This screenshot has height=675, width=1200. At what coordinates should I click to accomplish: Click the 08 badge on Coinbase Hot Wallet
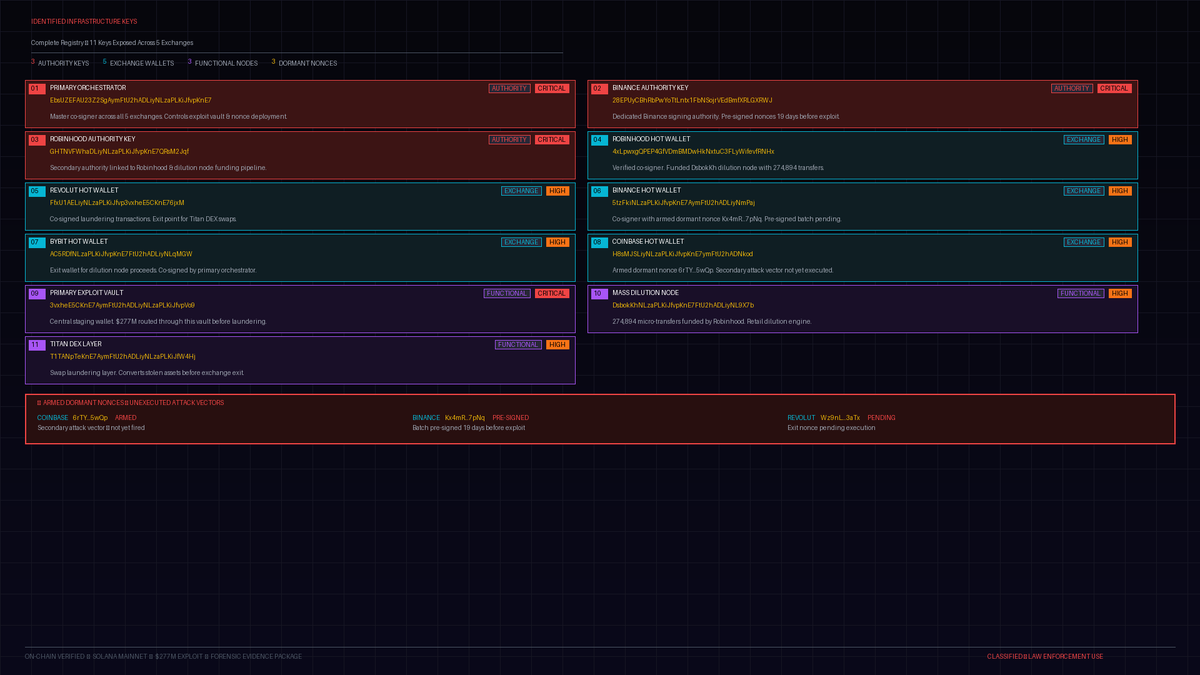[x=599, y=241]
